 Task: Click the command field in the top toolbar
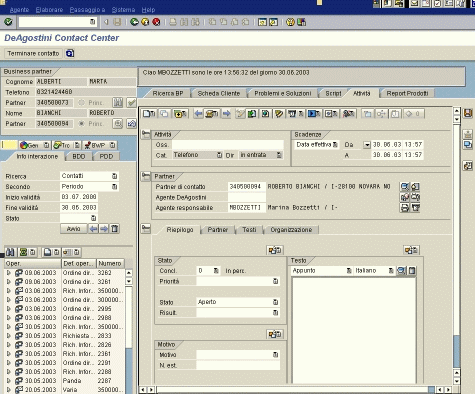click(57, 22)
